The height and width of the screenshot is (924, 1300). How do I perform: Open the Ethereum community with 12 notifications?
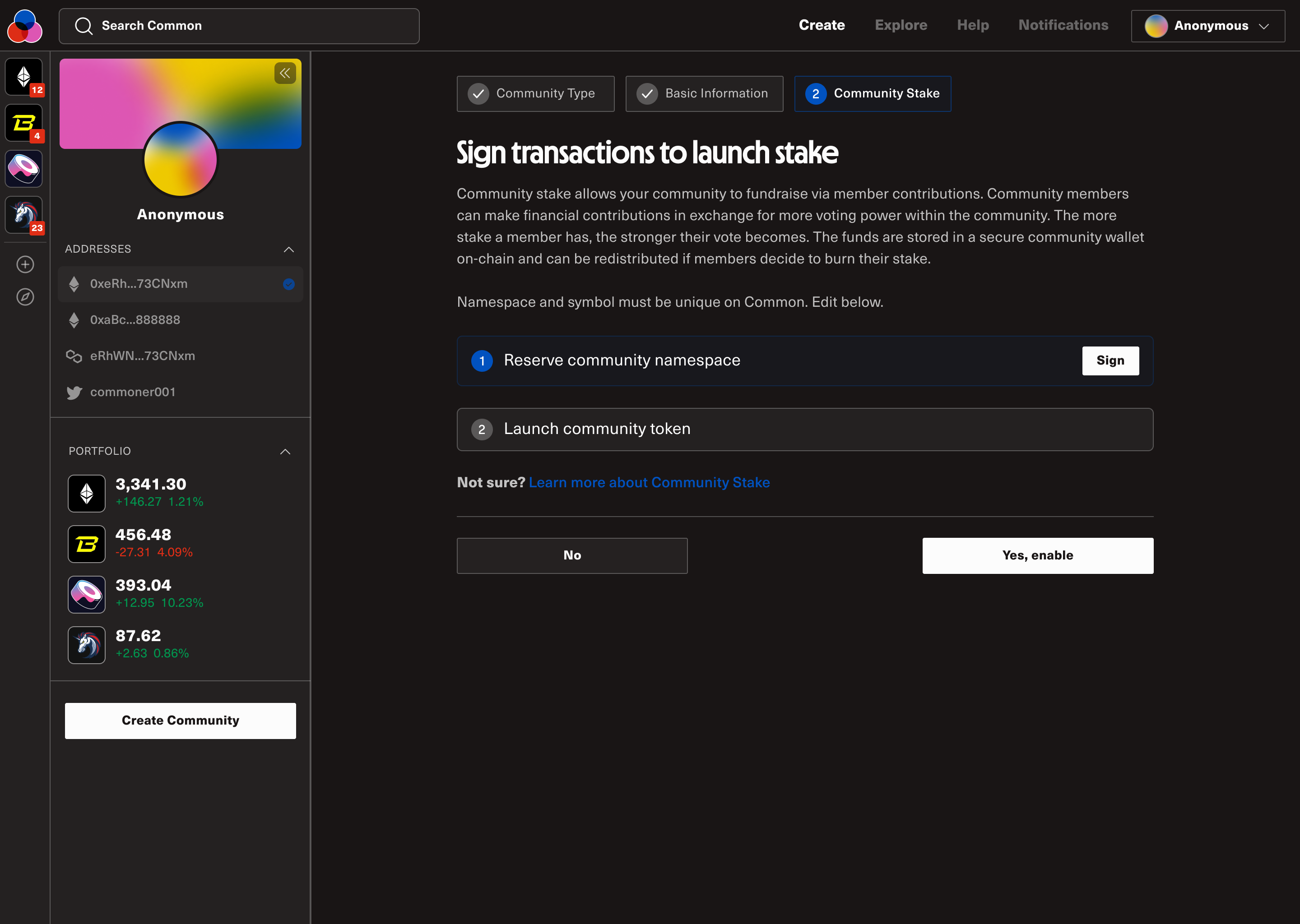(24, 76)
